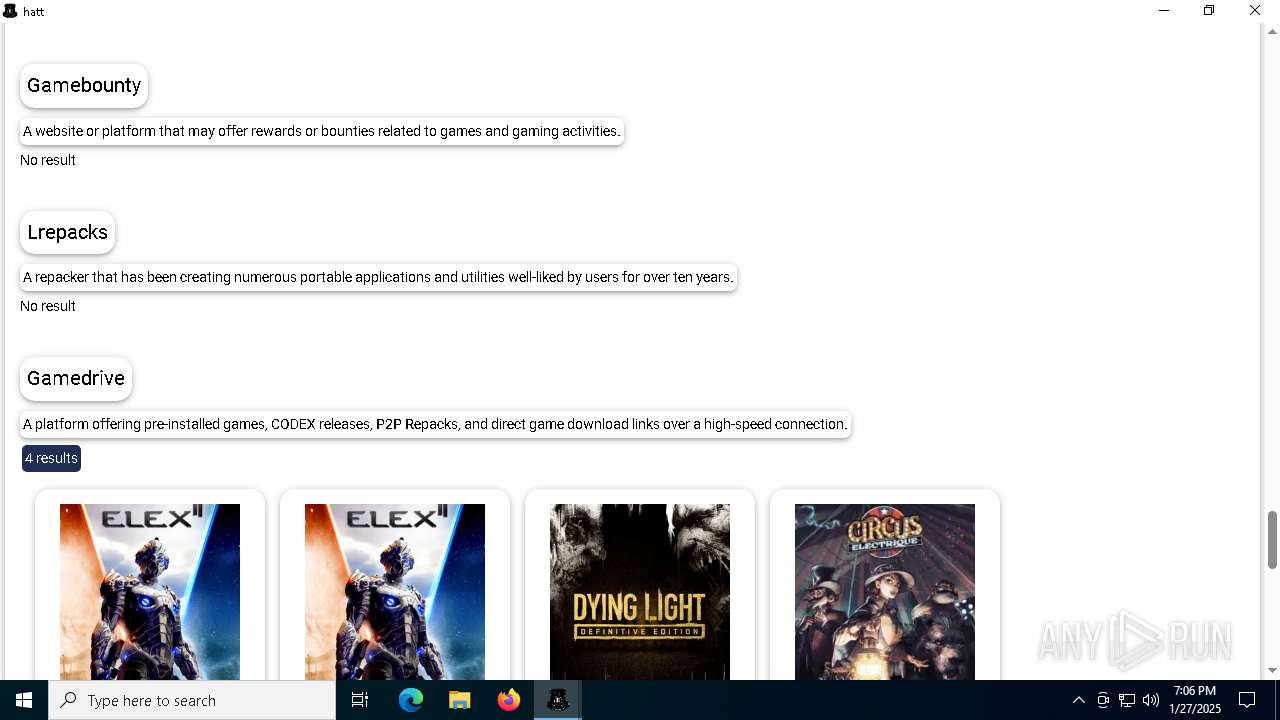Click the Lrepacks source heading

(x=67, y=232)
